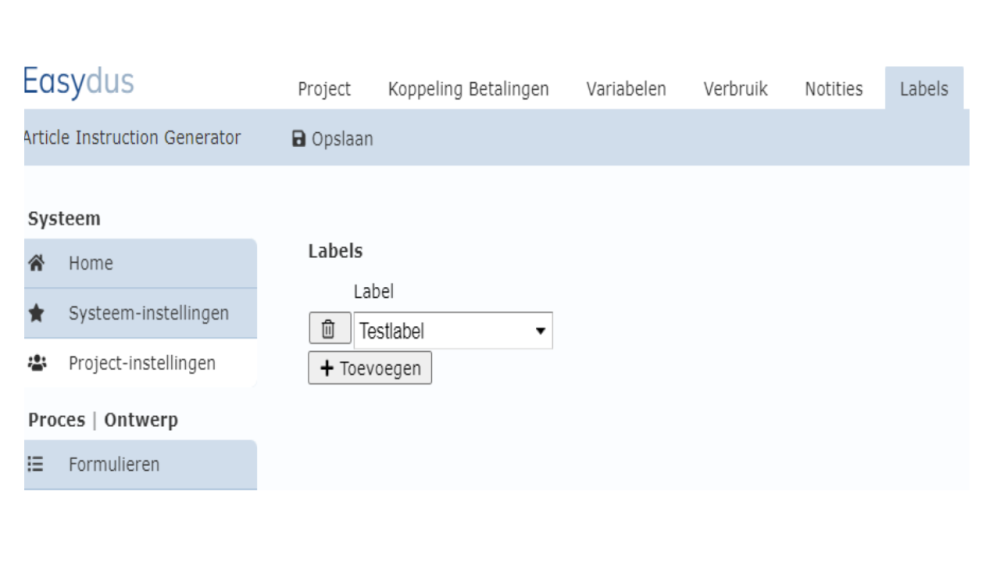
Task: Open Systeem-instellingen in the sidebar
Action: tap(148, 314)
